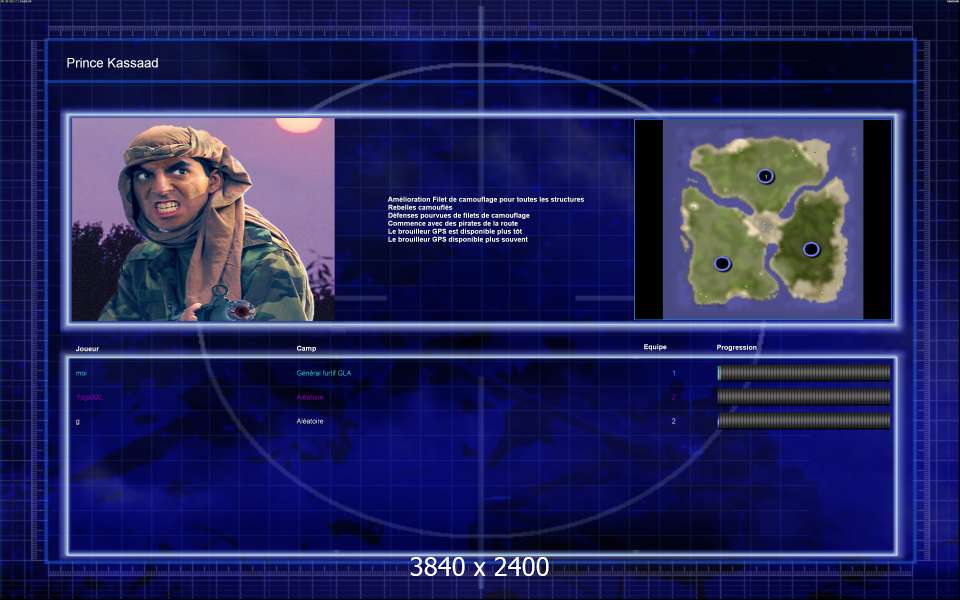This screenshot has width=960, height=600.
Task: Click the Camp column header
Action: [306, 348]
